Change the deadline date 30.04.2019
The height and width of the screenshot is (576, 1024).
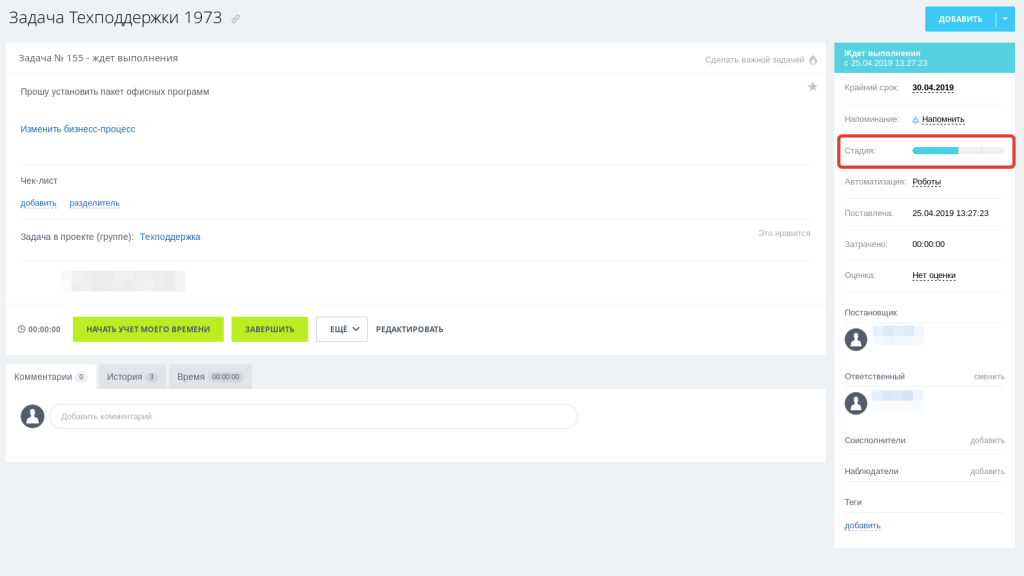tap(933, 88)
